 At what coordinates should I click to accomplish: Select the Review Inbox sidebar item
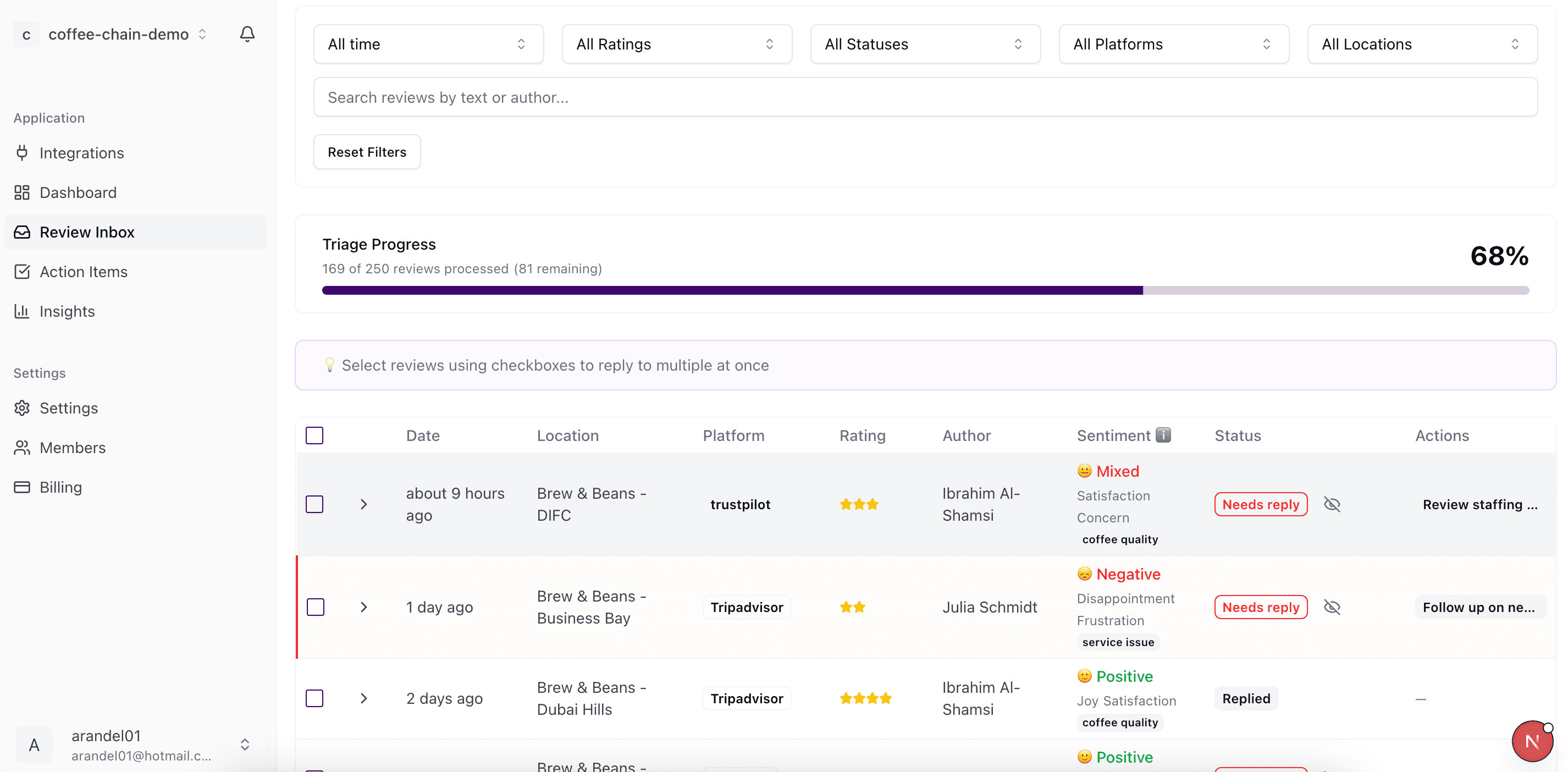click(87, 232)
